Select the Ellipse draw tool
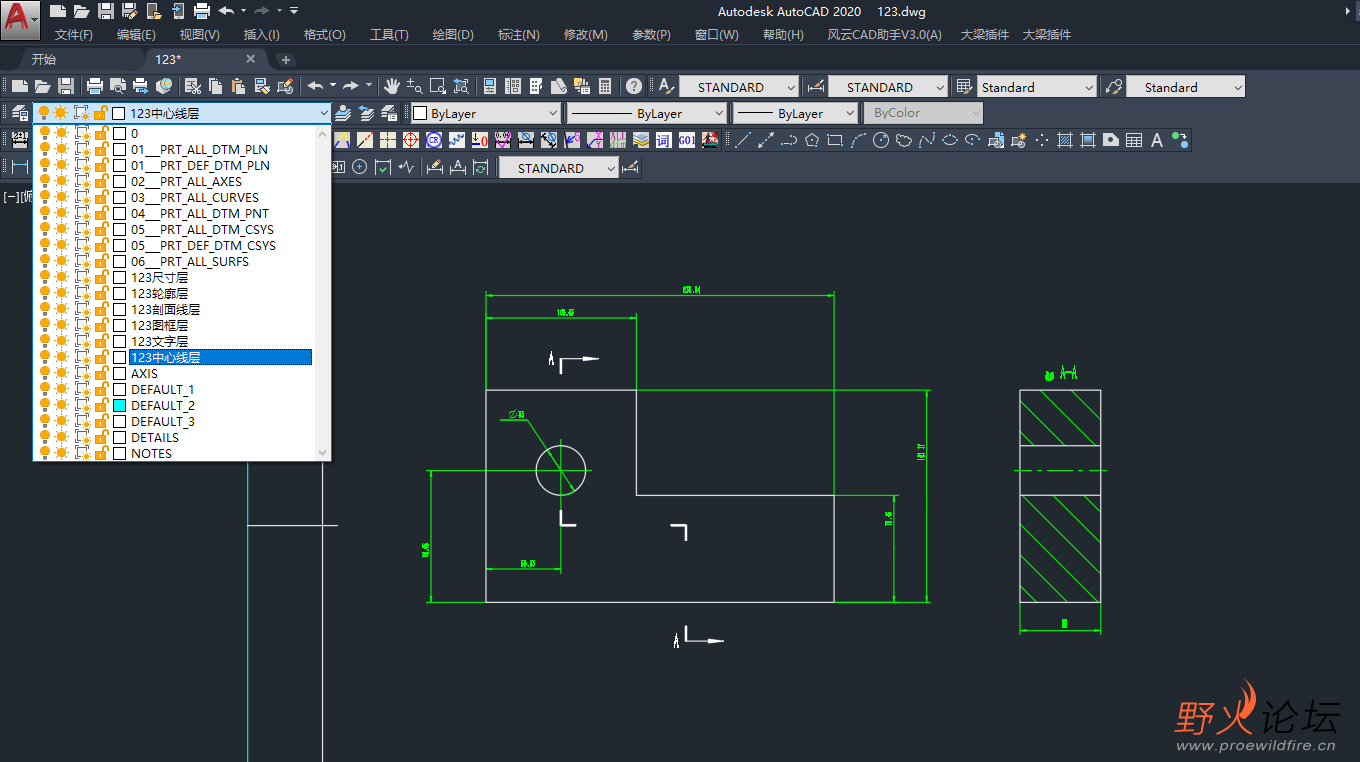Screen dimensions: 1360x762 click(950, 140)
